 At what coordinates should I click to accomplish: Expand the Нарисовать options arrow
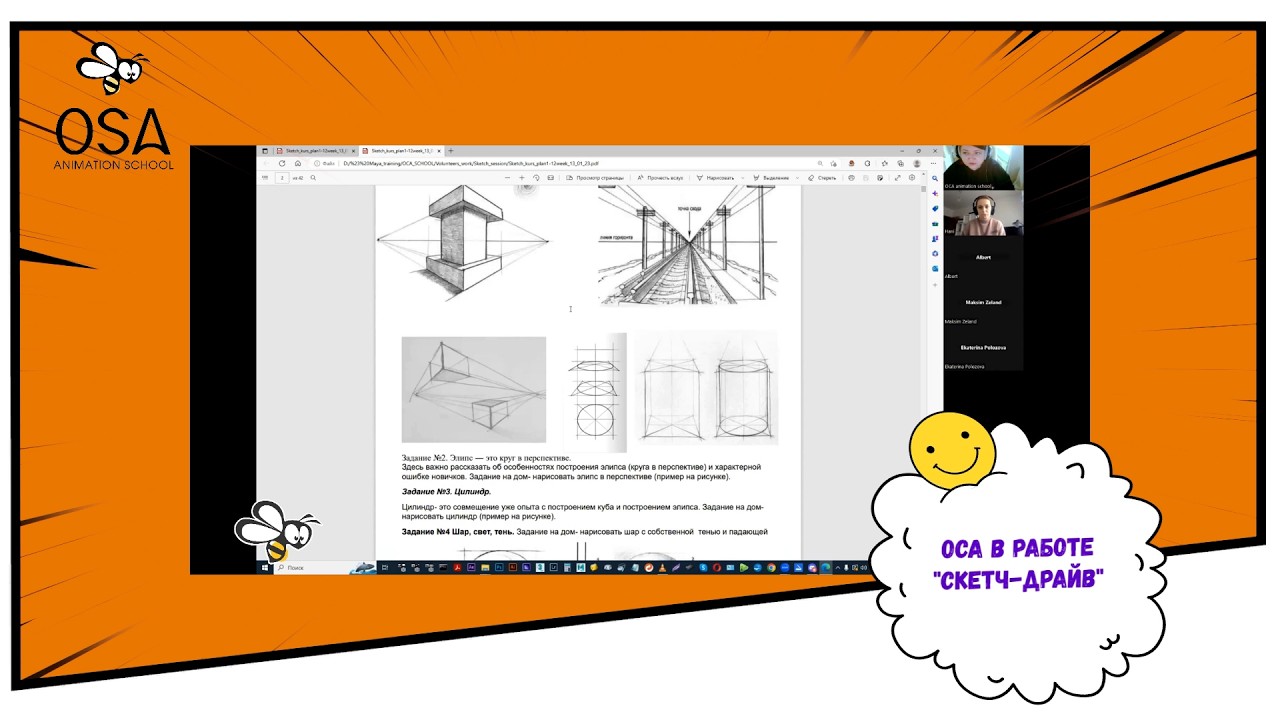pos(742,178)
